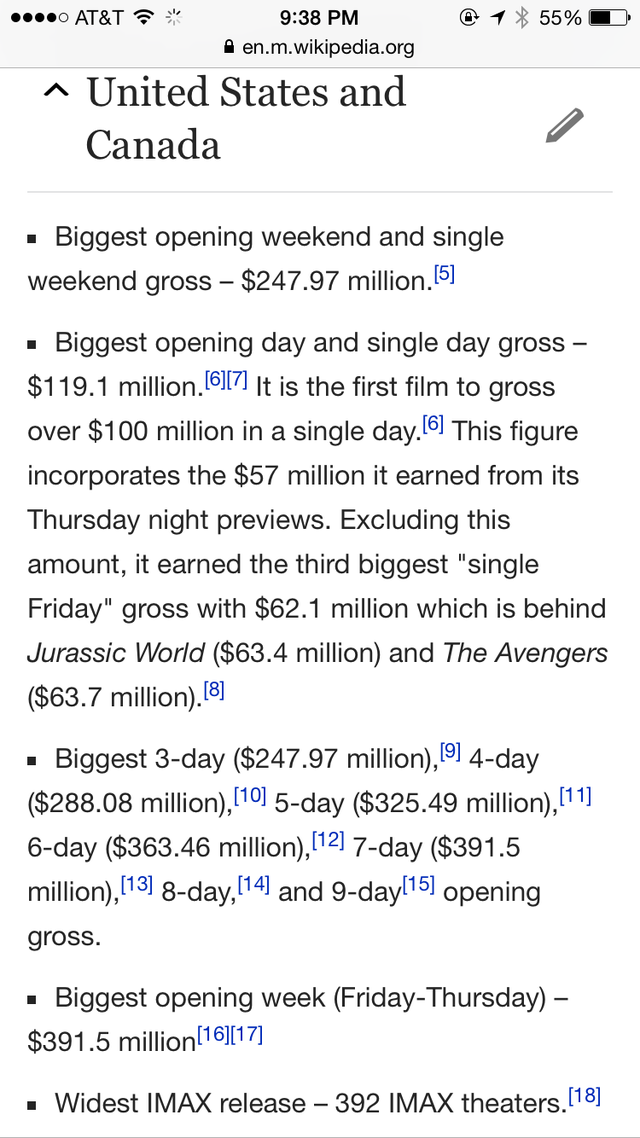
Task: Open citation [5] after $247.97 million
Action: pyautogui.click(x=445, y=274)
